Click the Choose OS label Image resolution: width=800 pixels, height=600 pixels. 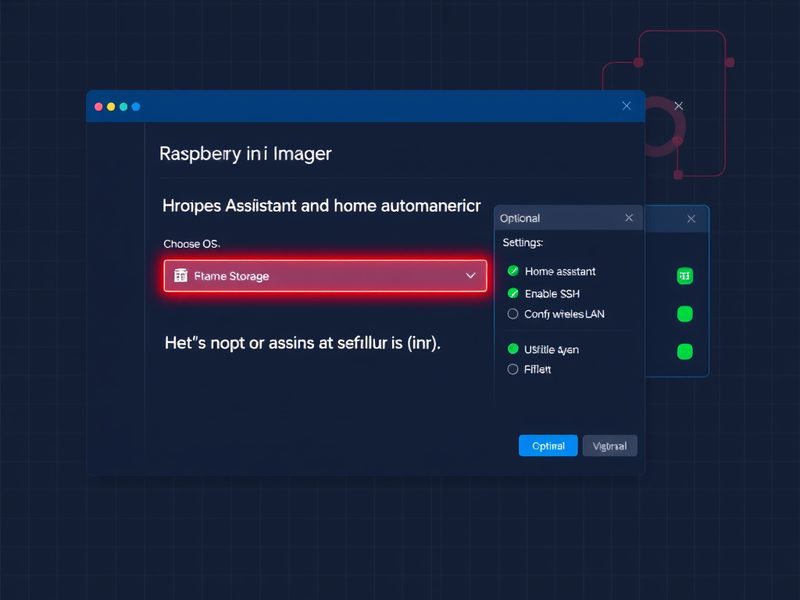pos(192,244)
